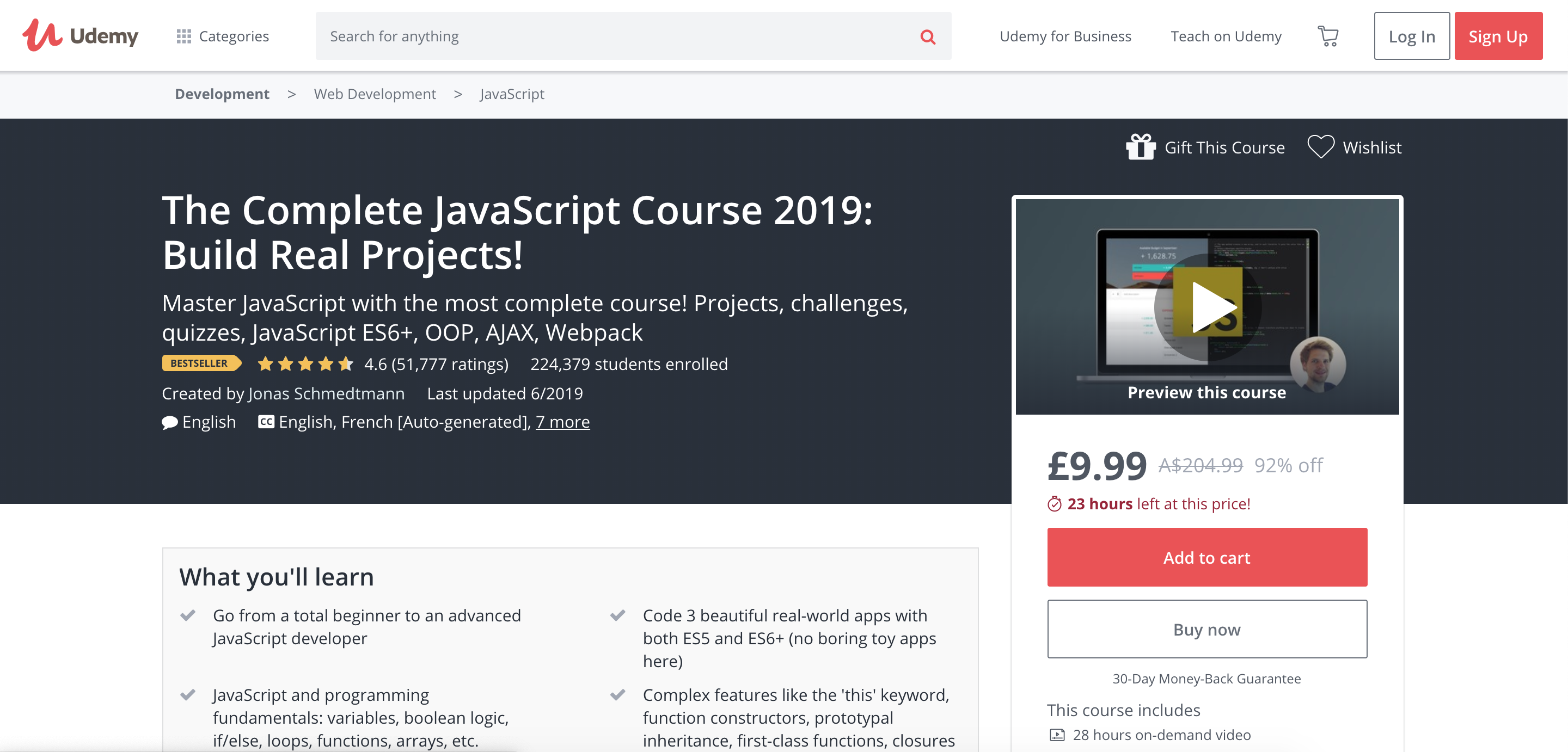Click the Udemy logo
The width and height of the screenshot is (1568, 752).
tap(81, 35)
